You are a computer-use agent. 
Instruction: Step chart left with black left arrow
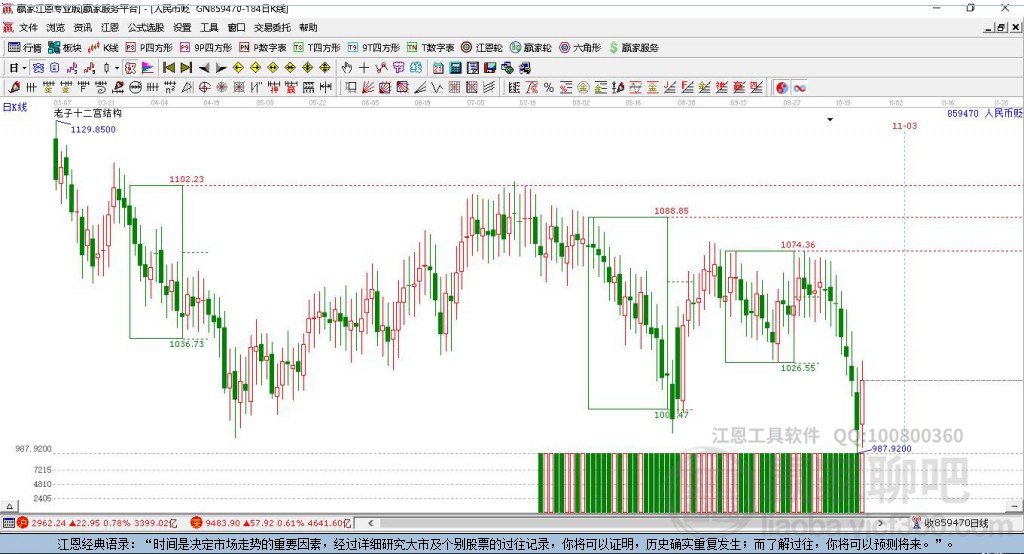coord(204,68)
